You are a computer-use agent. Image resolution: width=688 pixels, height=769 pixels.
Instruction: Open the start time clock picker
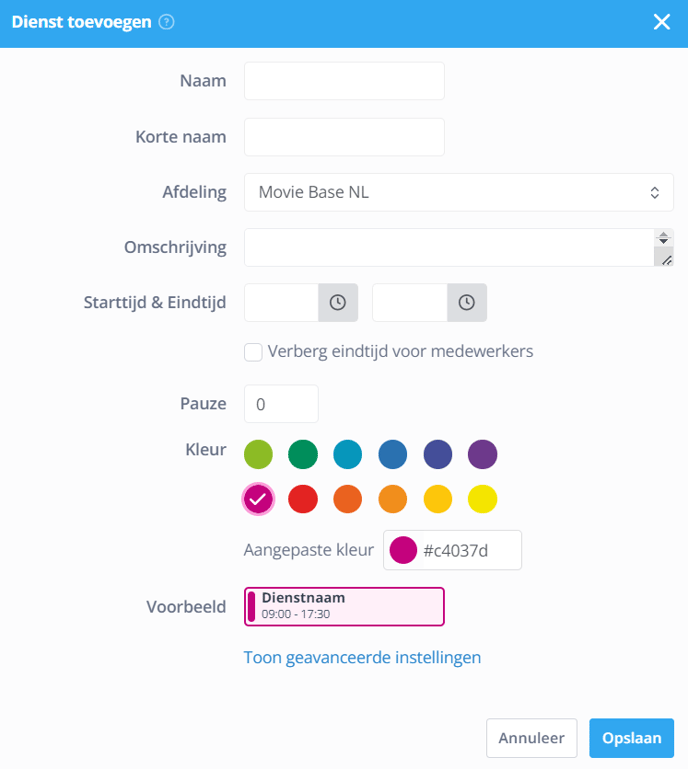pos(338,303)
